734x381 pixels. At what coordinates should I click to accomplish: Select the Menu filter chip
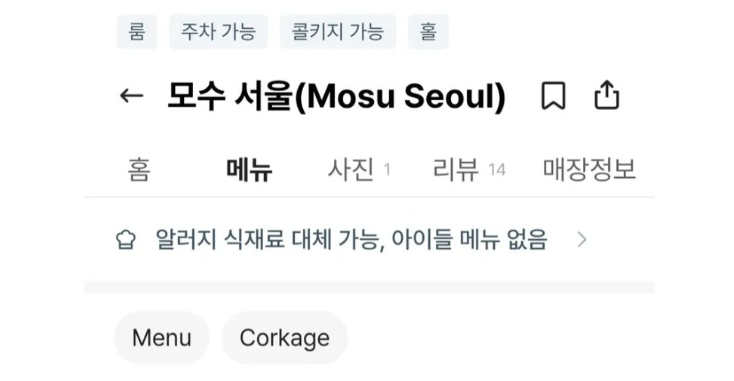(x=162, y=338)
